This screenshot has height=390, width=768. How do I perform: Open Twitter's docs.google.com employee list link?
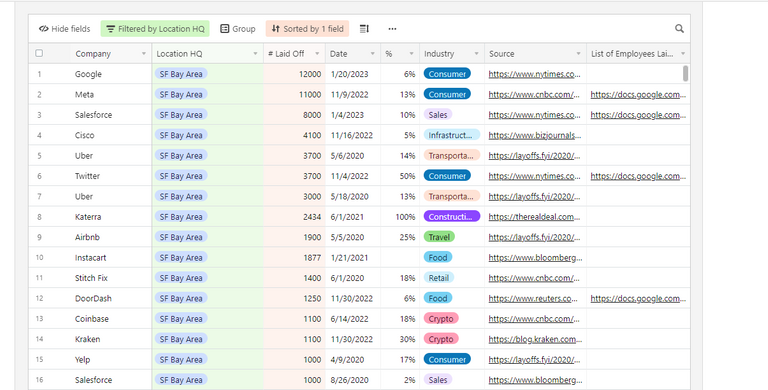click(x=638, y=176)
